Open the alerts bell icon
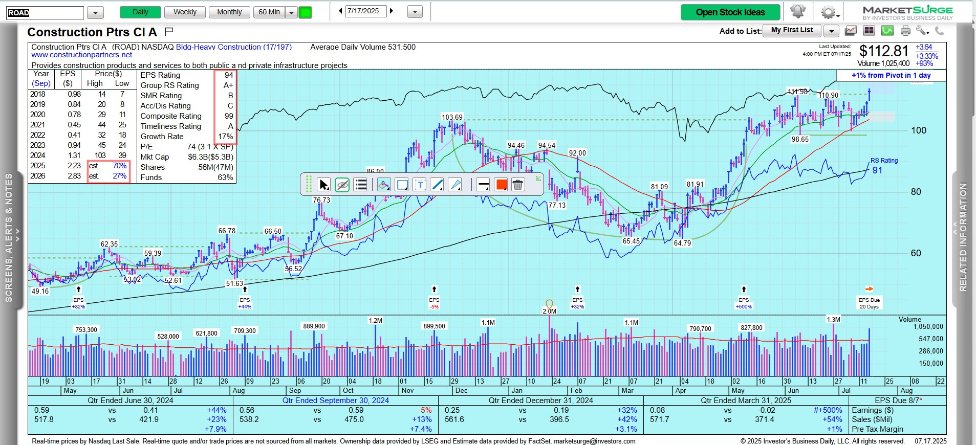 click(x=796, y=12)
